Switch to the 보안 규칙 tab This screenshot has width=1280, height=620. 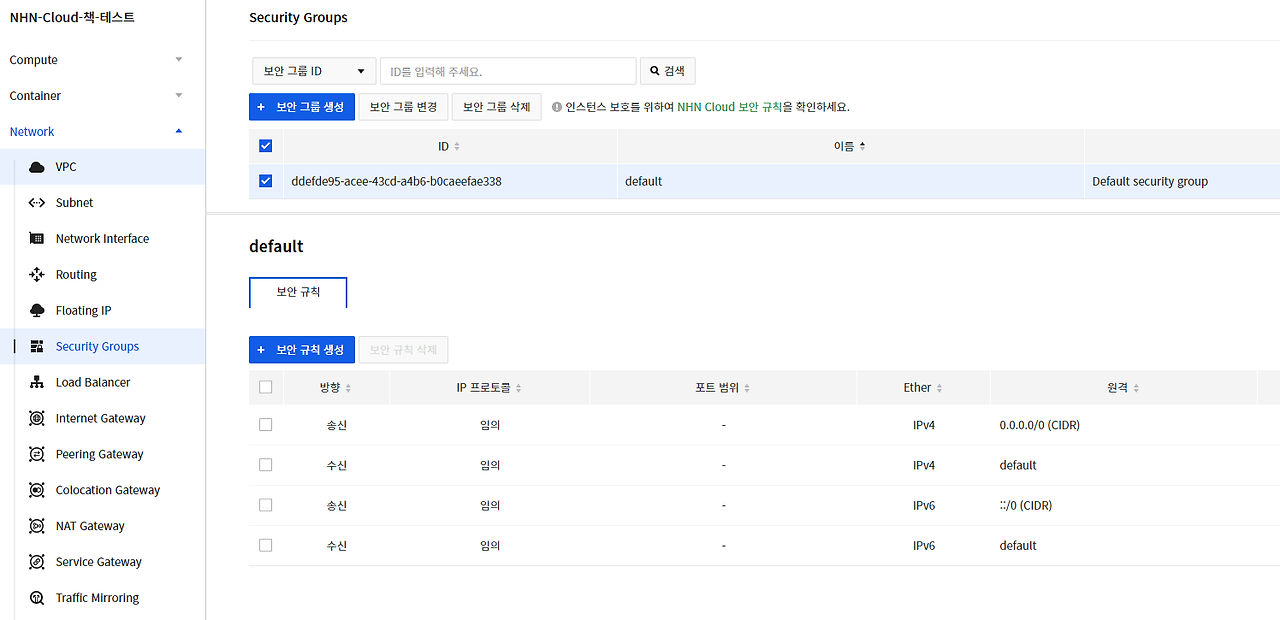click(x=298, y=293)
